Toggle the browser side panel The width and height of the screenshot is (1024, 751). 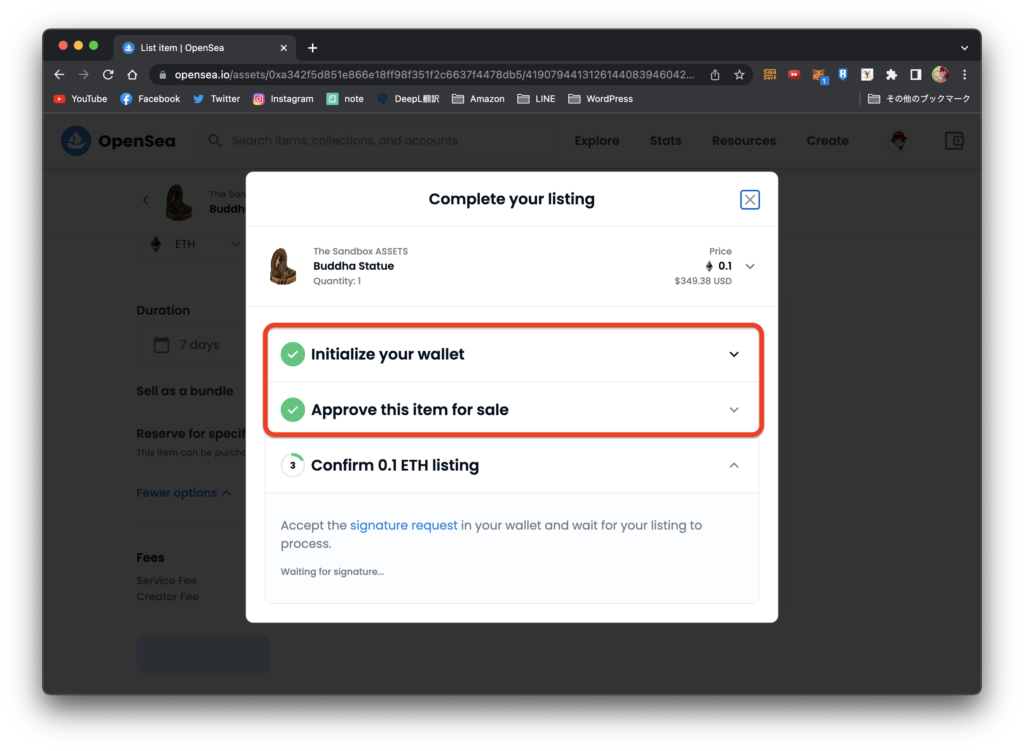(916, 74)
